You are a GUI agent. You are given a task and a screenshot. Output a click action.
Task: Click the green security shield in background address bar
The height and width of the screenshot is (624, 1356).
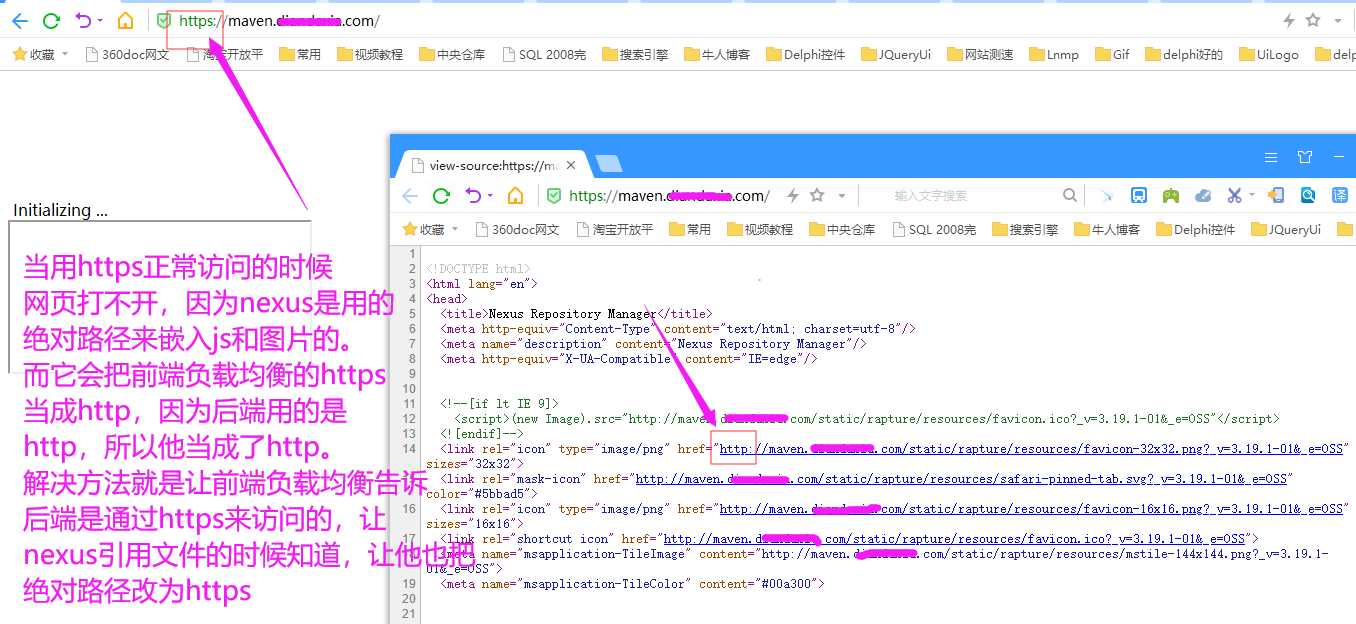click(164, 21)
